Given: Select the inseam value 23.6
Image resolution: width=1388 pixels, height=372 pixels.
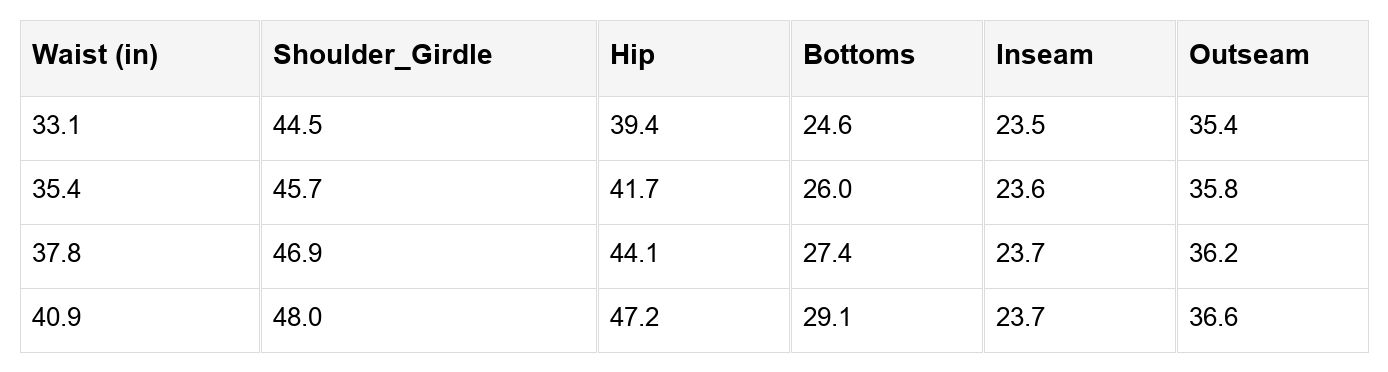Looking at the screenshot, I should click(x=1080, y=192).
